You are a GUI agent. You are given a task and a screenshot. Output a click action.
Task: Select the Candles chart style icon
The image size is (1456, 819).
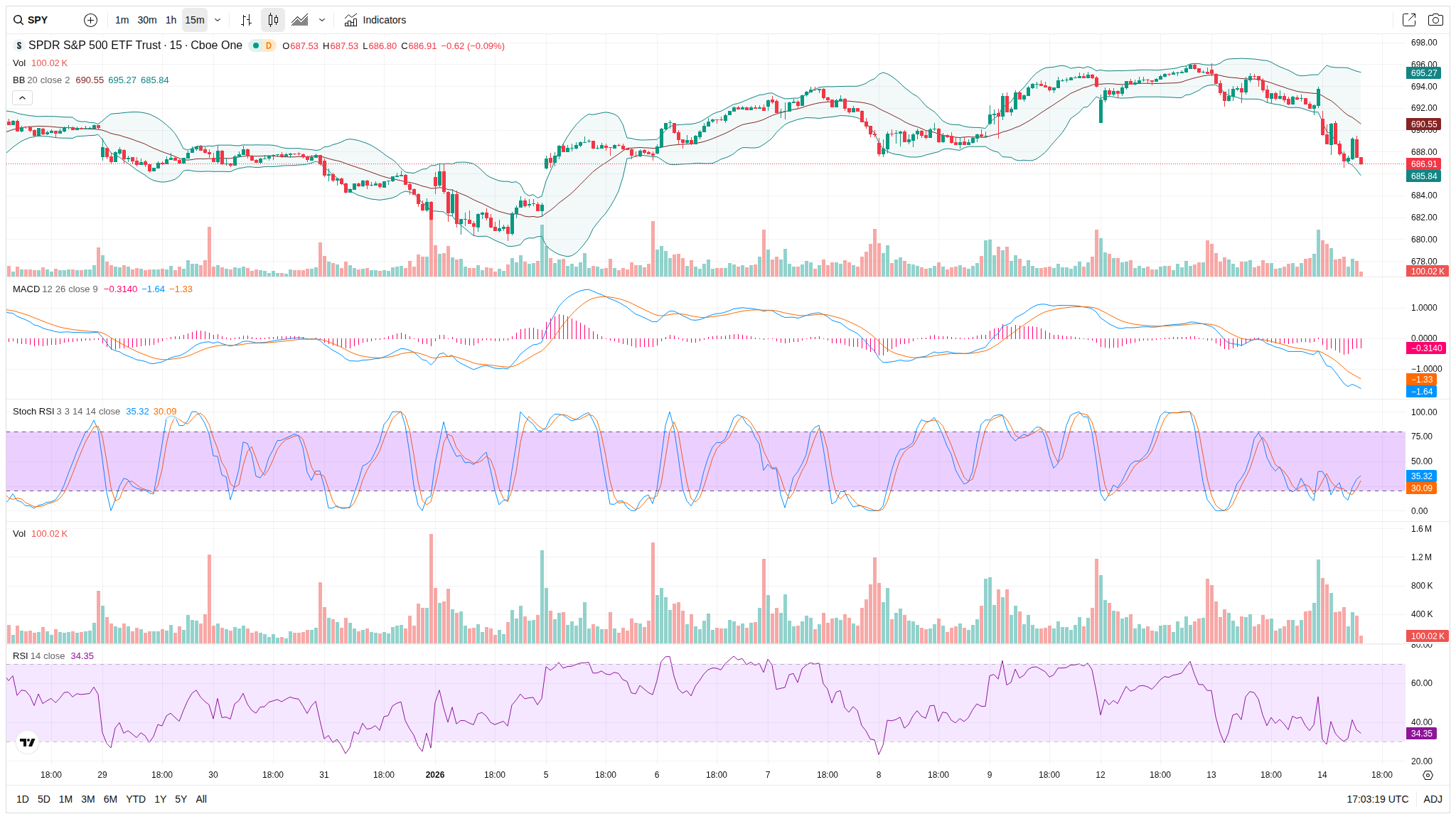click(x=273, y=20)
